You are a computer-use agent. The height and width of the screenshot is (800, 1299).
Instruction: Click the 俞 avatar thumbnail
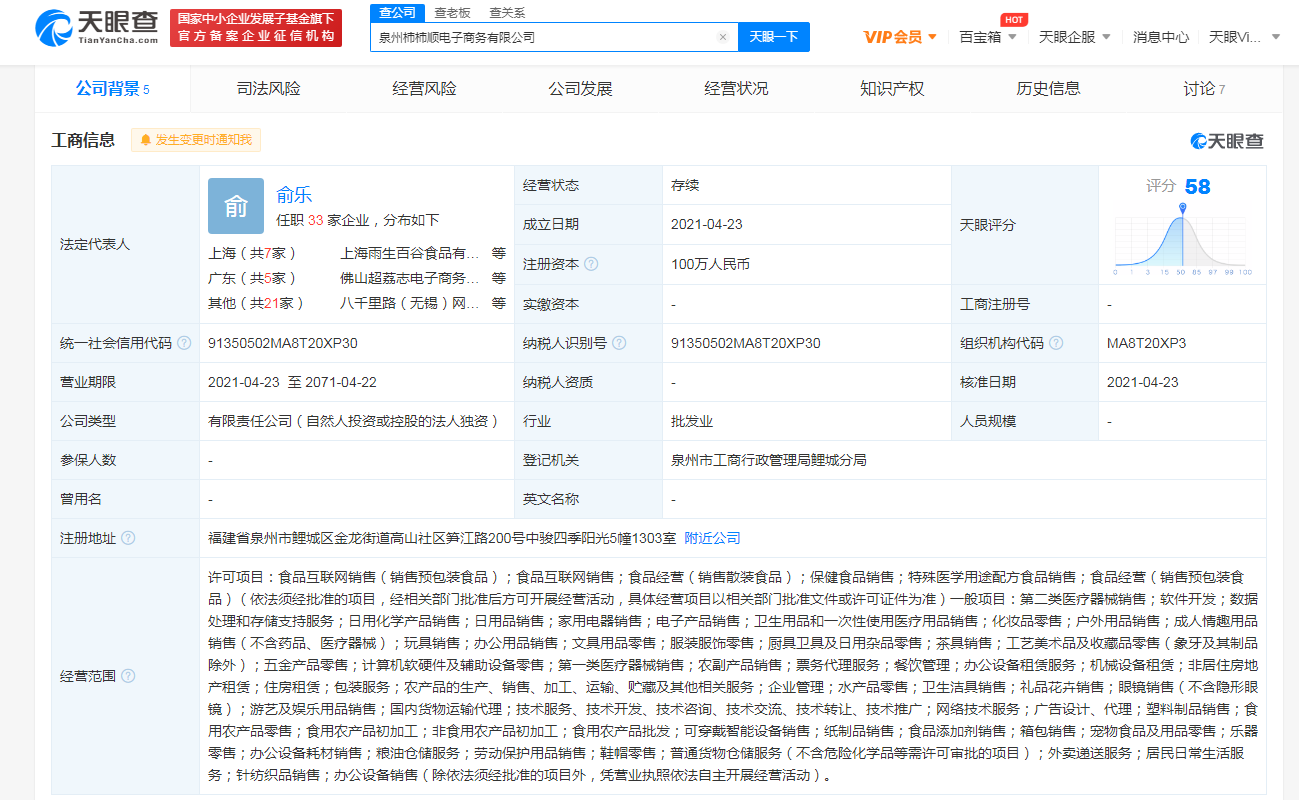coord(236,206)
